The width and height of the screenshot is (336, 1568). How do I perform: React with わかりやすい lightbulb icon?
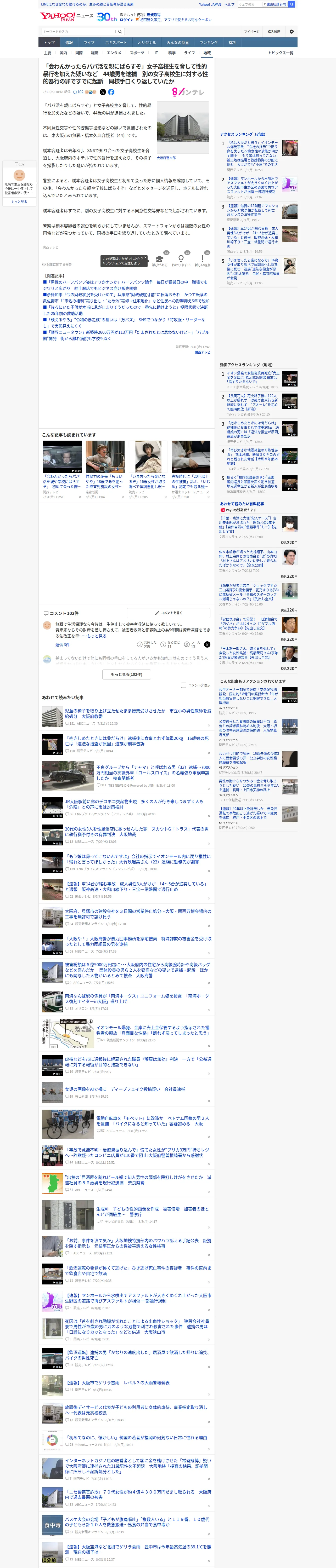pyautogui.click(x=181, y=259)
